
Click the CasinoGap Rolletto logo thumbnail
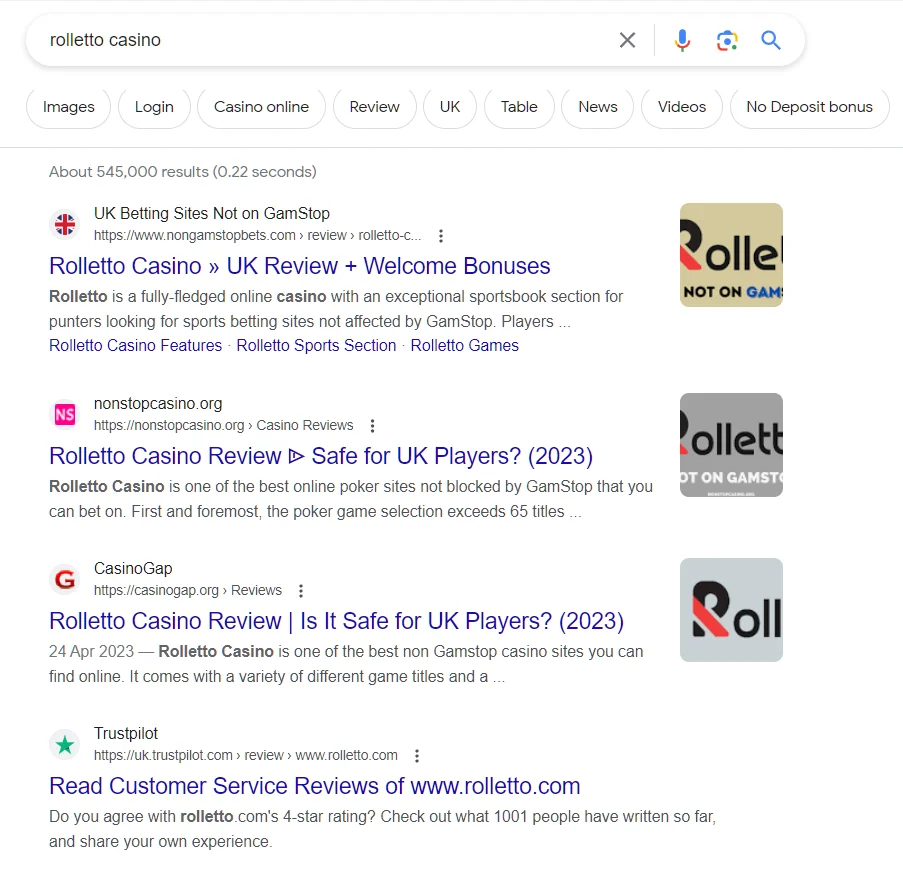pyautogui.click(x=731, y=610)
